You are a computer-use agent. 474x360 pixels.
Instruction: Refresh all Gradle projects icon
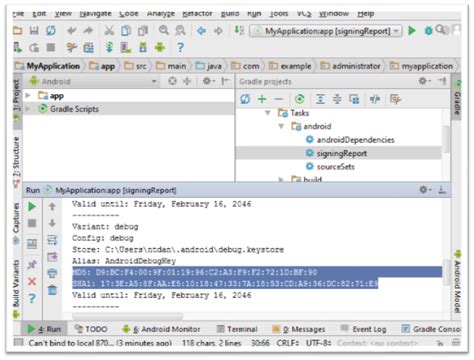[x=245, y=99]
